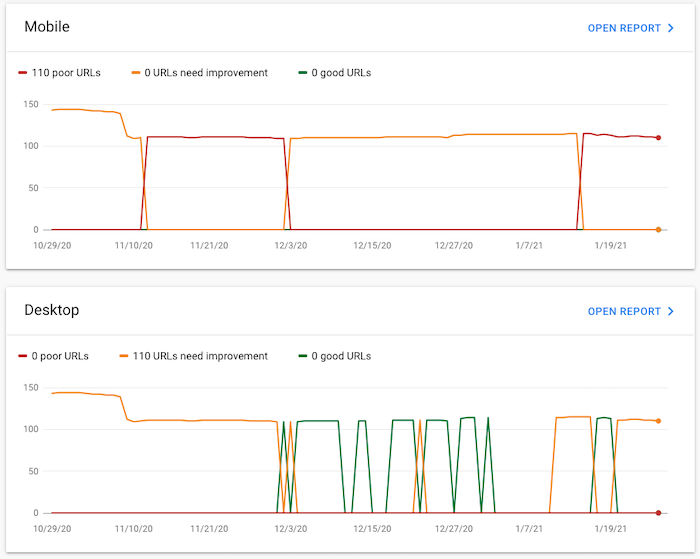
Task: Click the 10/29/20 date label on Mobile chart
Action: [52, 246]
